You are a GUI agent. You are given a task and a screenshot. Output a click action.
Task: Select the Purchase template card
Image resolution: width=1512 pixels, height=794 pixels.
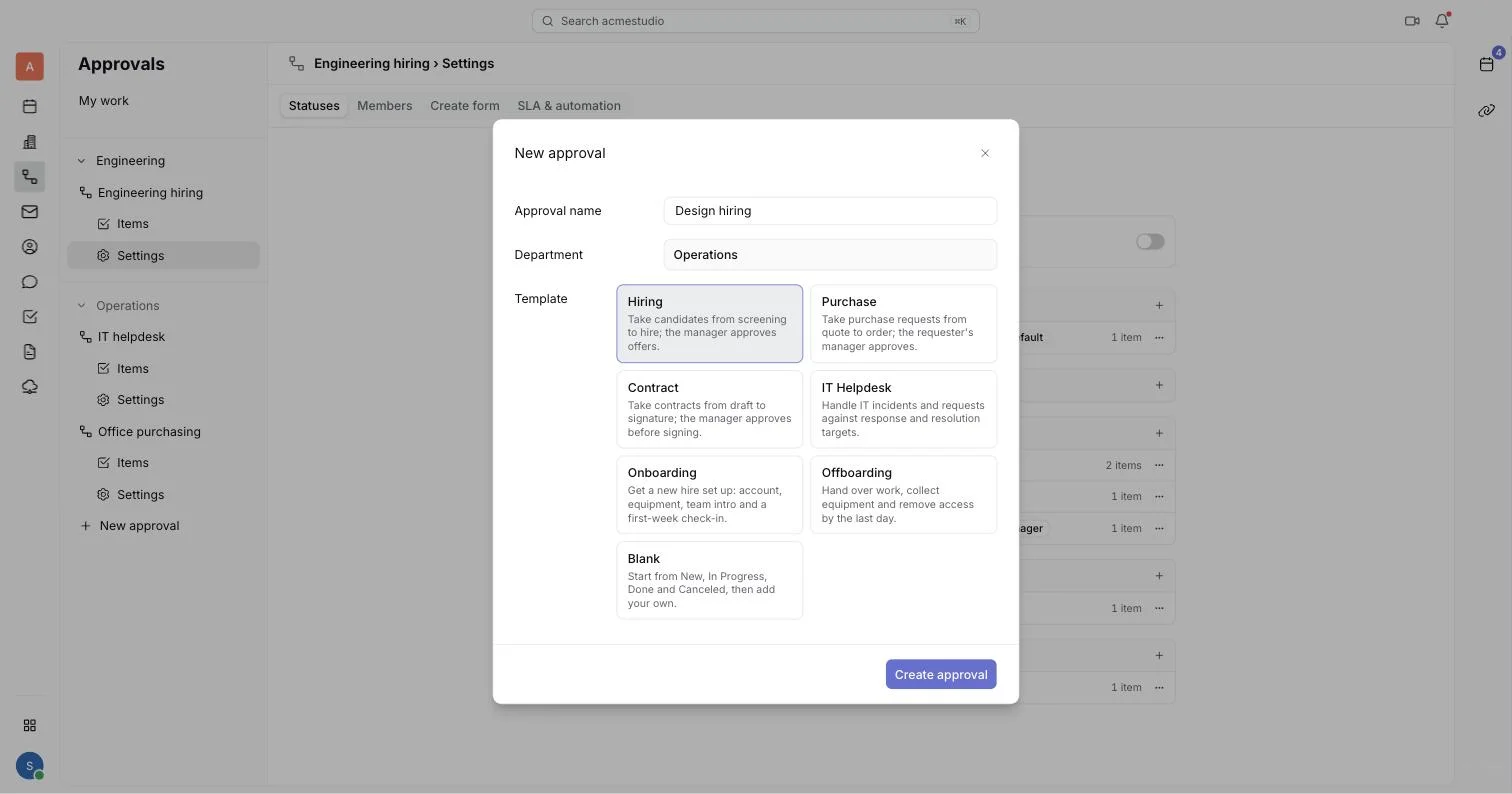pyautogui.click(x=904, y=324)
